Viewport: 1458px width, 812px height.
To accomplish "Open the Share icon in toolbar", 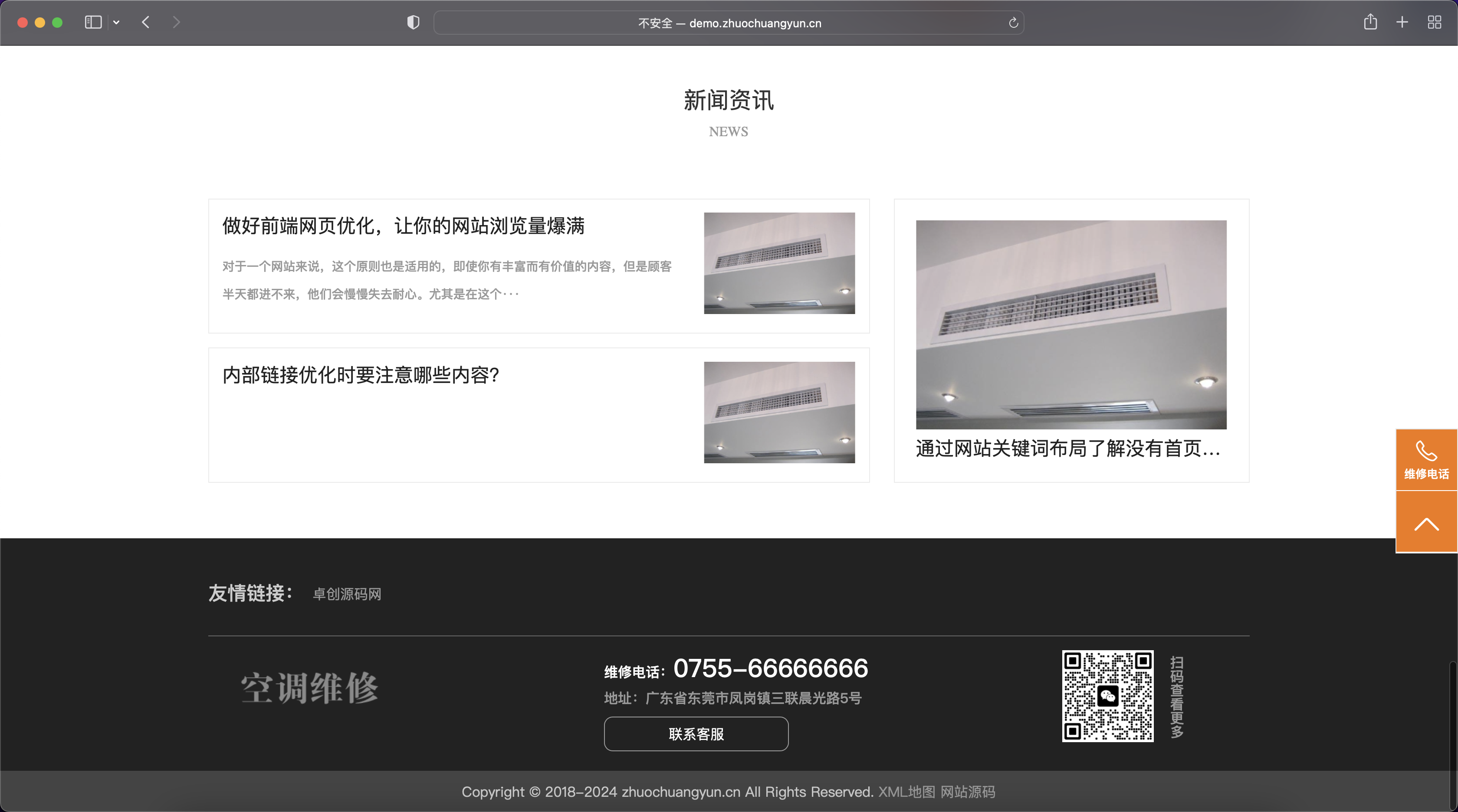I will (x=1370, y=22).
